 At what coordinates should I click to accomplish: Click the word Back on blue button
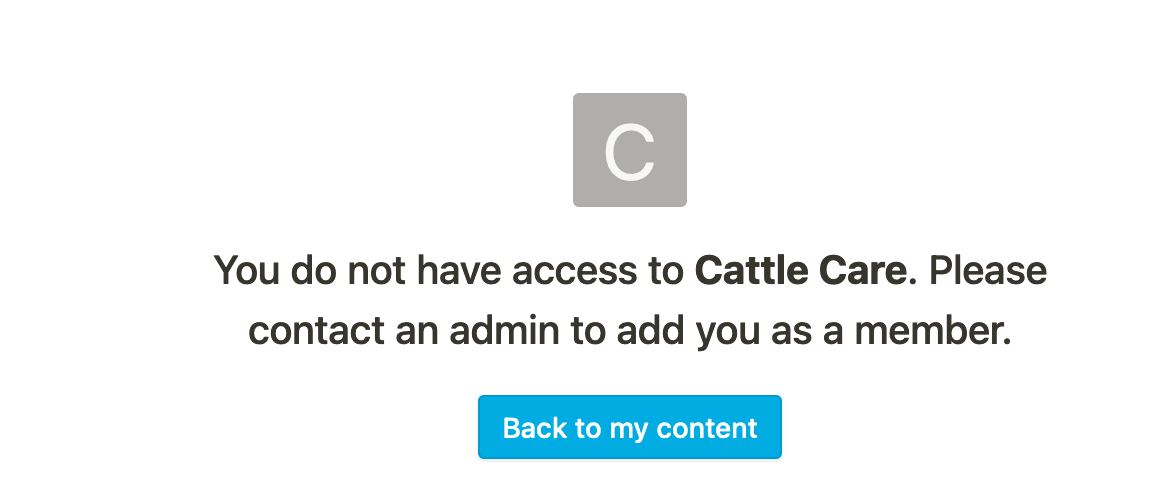534,427
